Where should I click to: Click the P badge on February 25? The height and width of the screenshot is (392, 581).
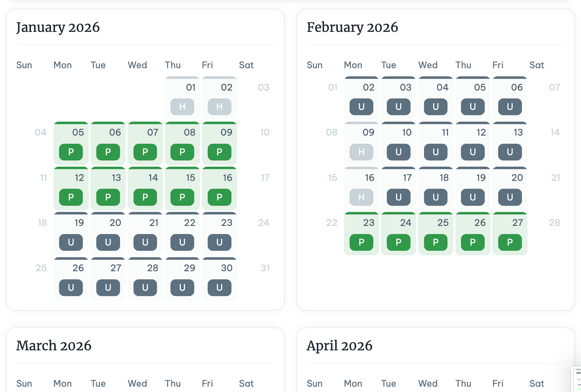(x=435, y=242)
